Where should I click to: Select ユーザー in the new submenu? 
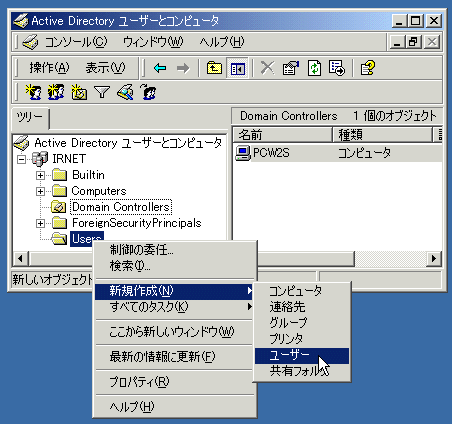coord(302,356)
